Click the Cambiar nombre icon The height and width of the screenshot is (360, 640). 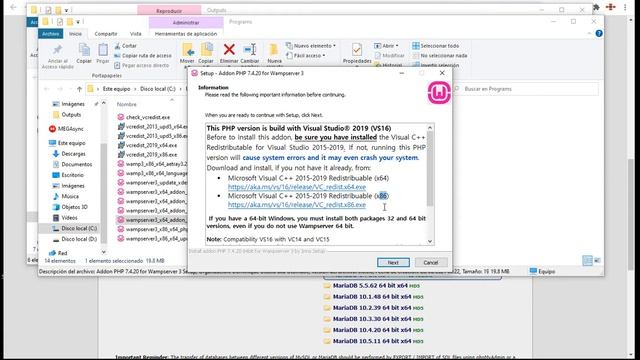click(x=250, y=50)
